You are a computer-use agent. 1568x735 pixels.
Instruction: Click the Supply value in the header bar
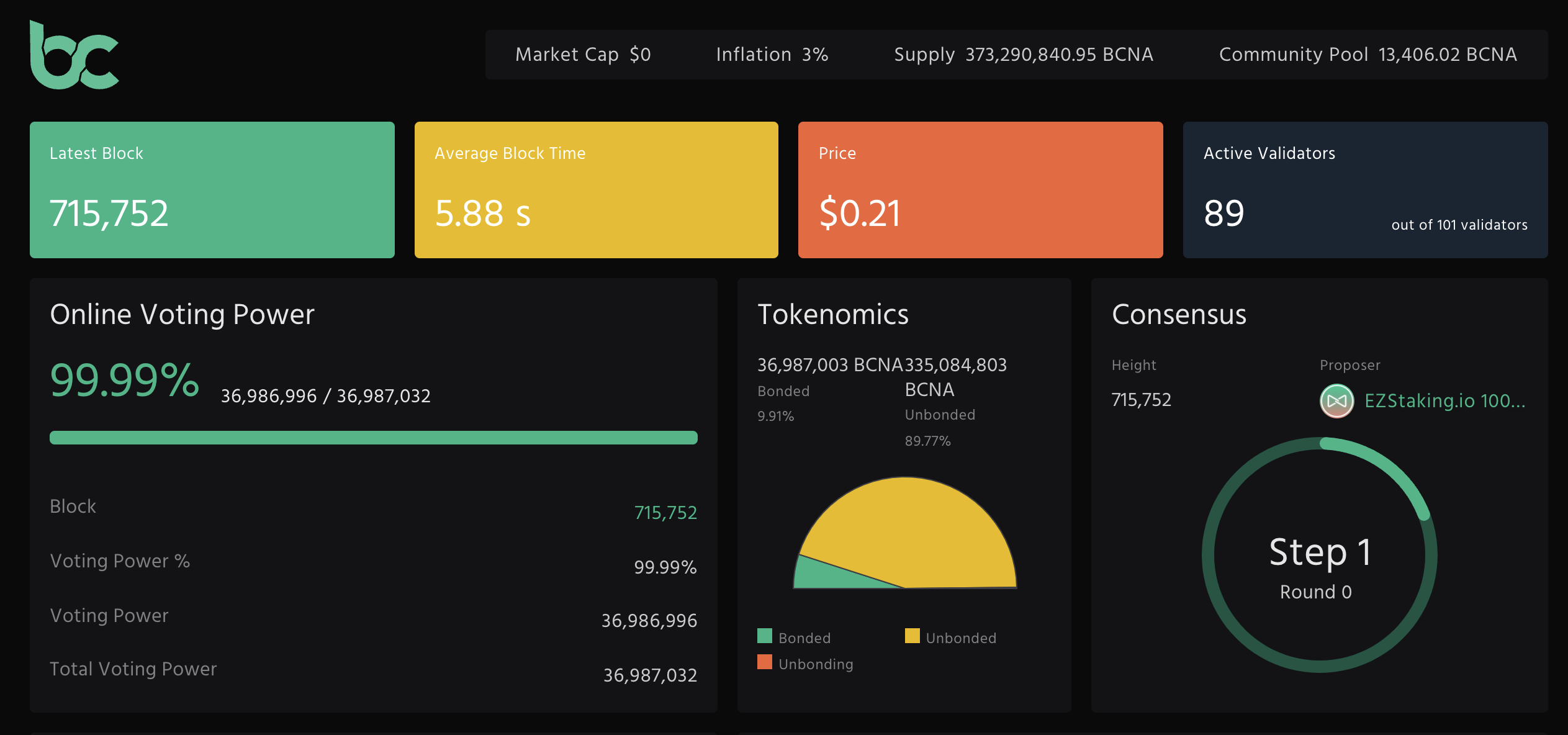[1059, 55]
